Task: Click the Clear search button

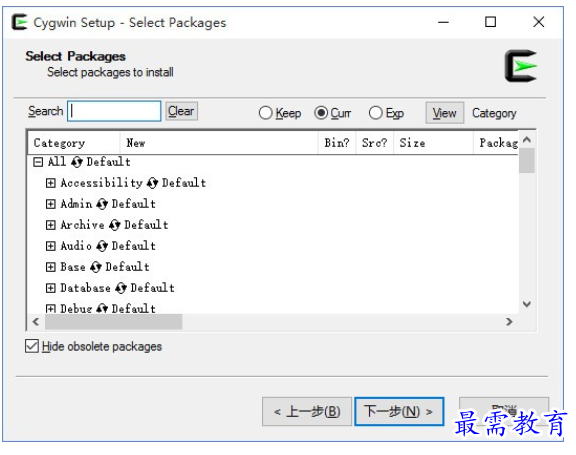Action: 181,111
